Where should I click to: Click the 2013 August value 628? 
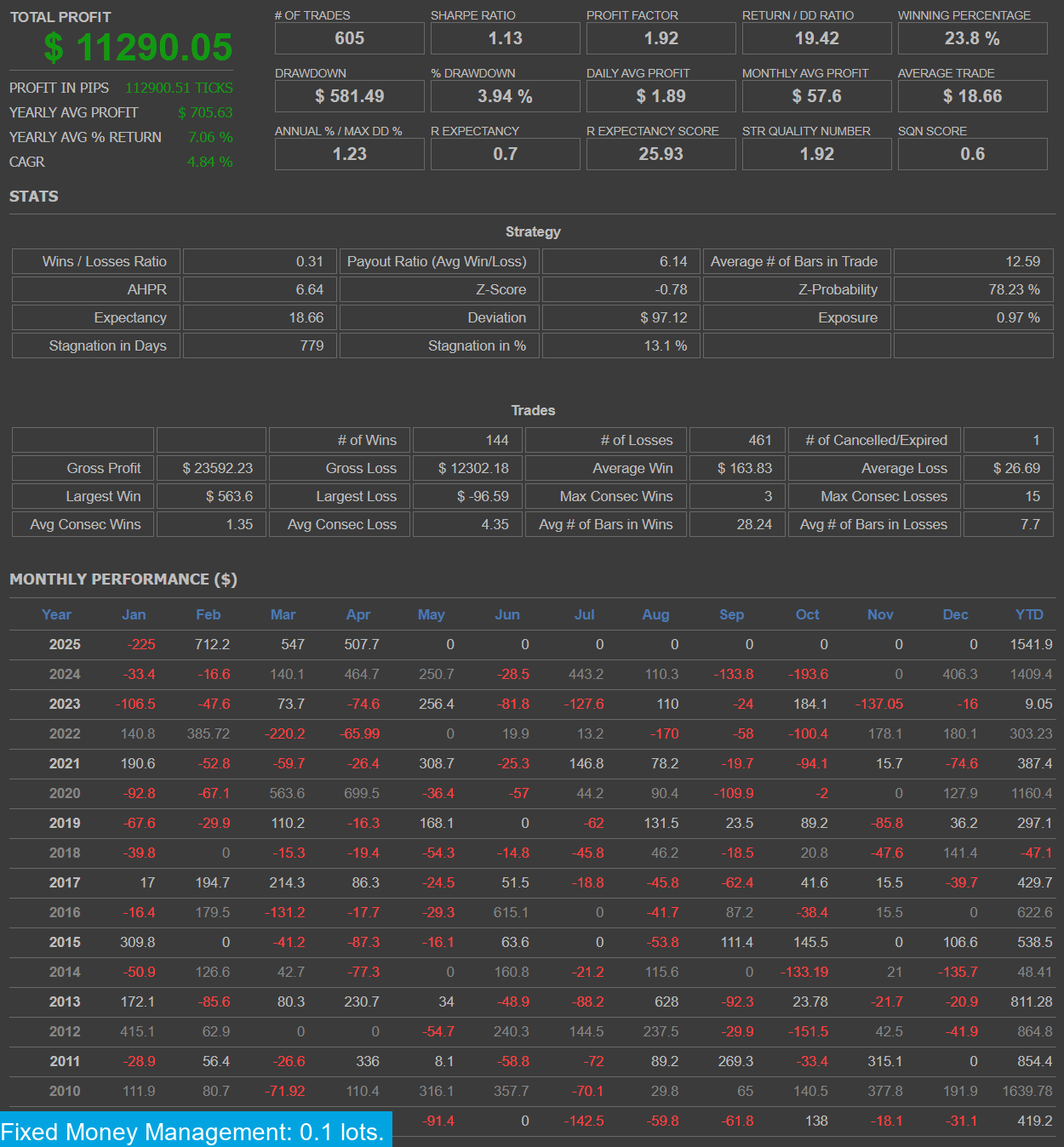pos(666,1001)
